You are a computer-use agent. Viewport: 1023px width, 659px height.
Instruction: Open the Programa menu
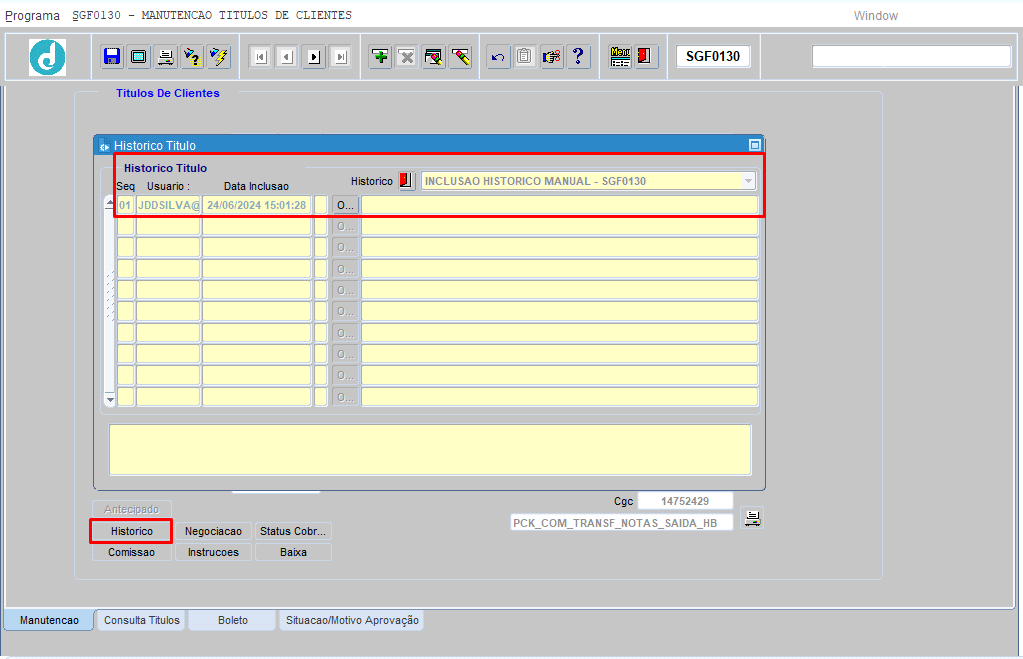[x=32, y=16]
